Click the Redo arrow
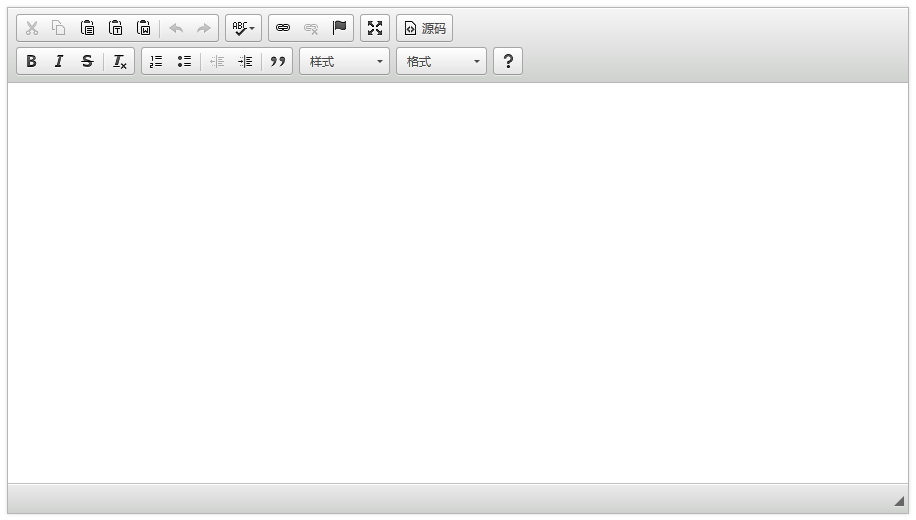916x520 pixels. tap(203, 28)
